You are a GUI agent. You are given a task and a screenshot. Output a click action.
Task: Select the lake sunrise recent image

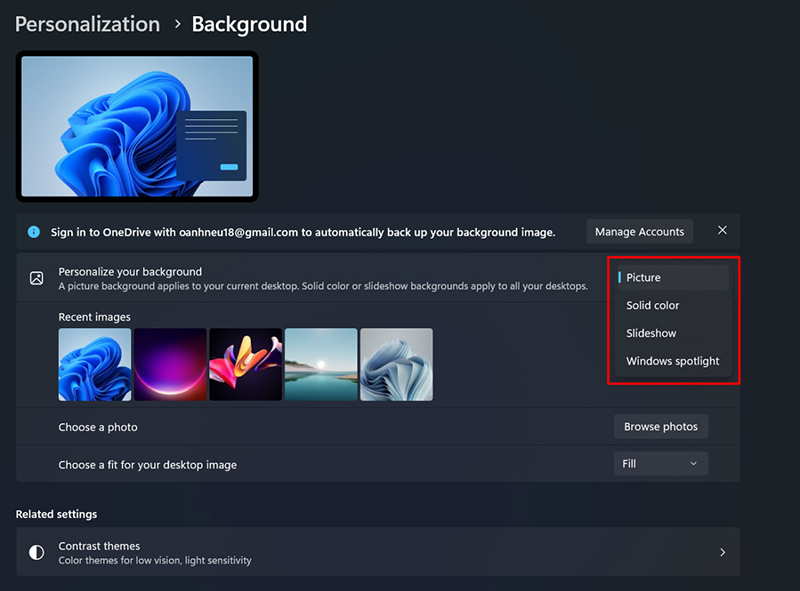pos(321,364)
